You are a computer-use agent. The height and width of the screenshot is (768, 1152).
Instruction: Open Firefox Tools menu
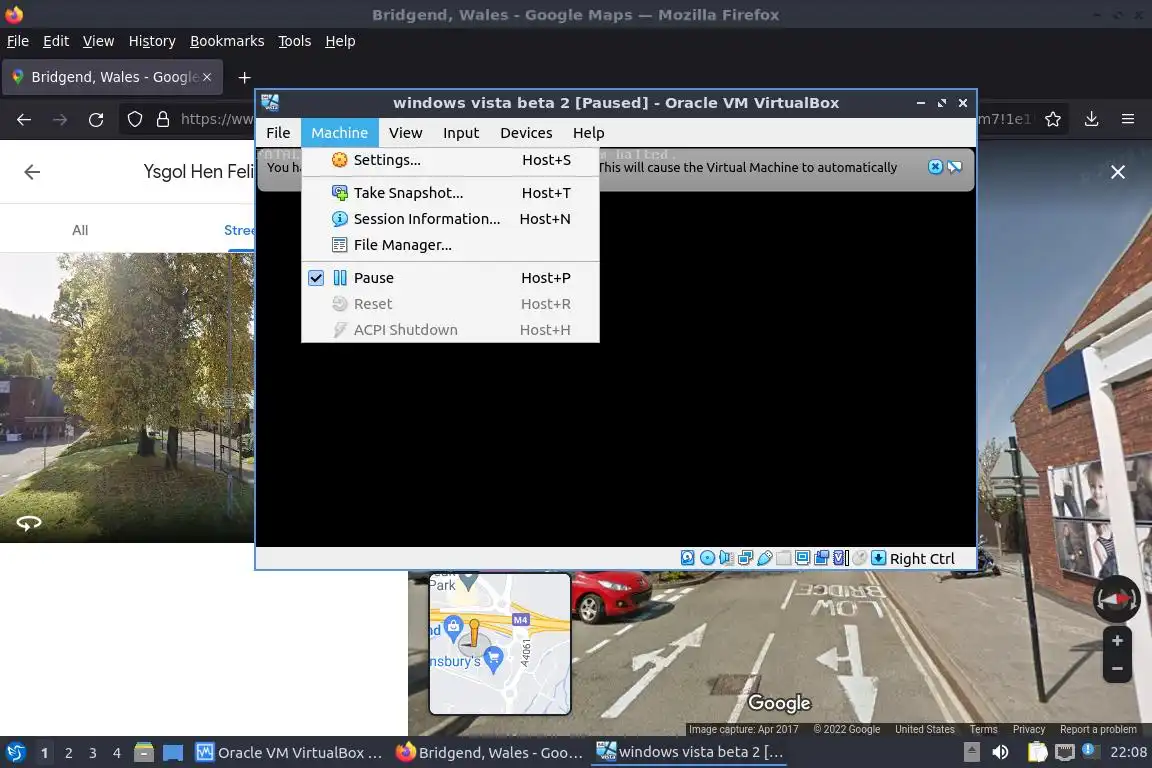tap(295, 41)
